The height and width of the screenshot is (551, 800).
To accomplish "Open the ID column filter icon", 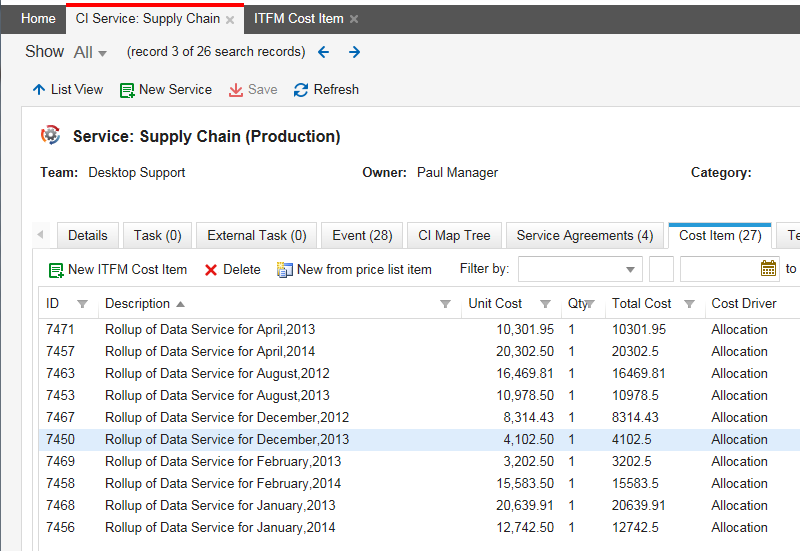I will (x=82, y=304).
